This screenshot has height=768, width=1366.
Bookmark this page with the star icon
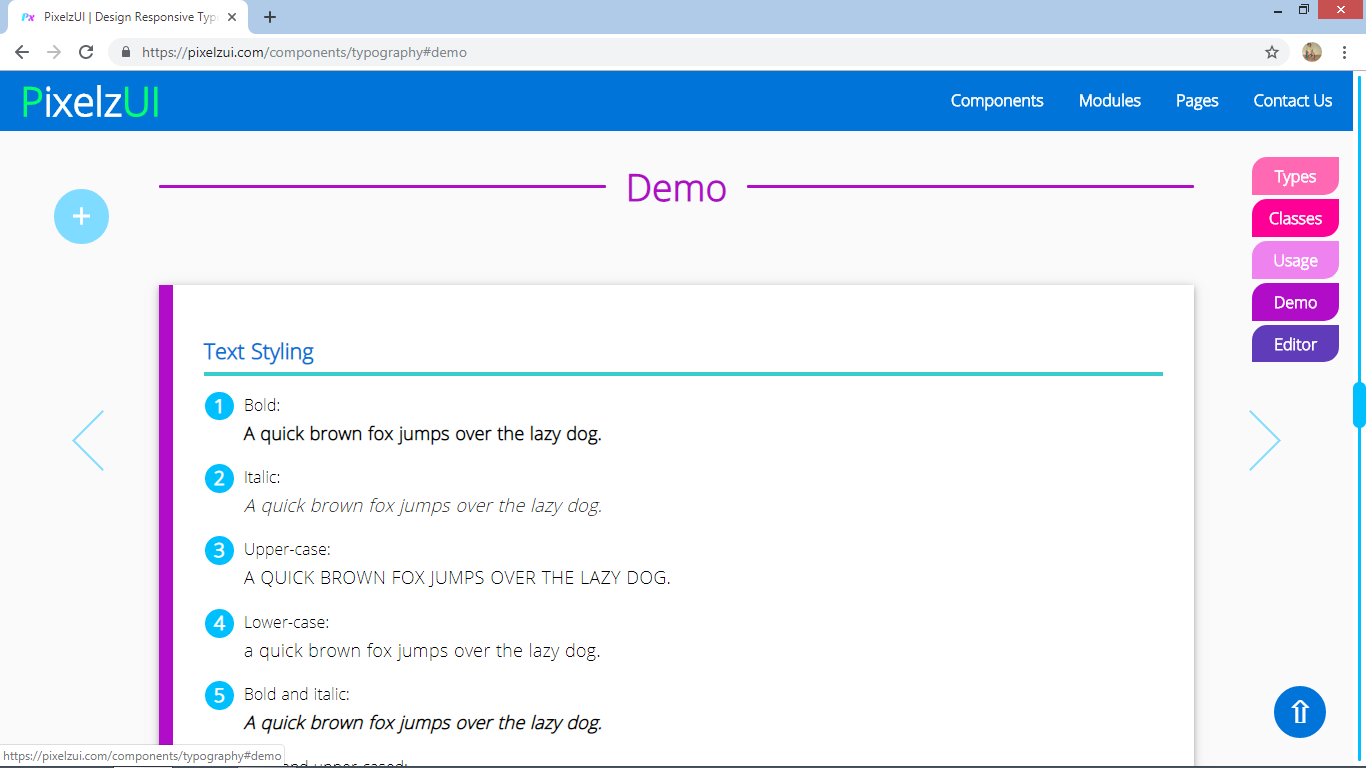[x=1272, y=52]
